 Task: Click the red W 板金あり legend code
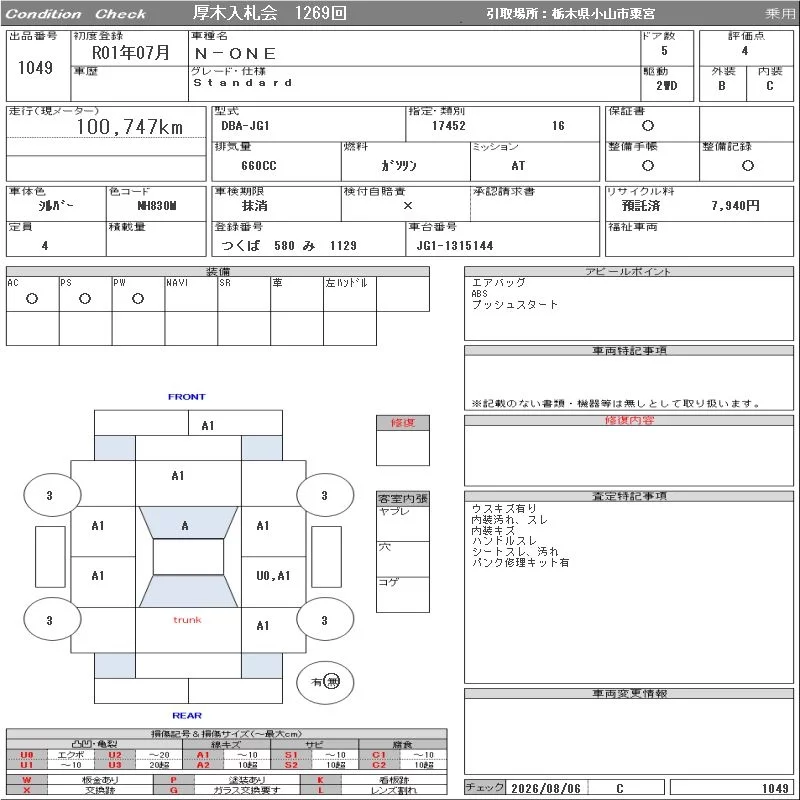(x=27, y=780)
